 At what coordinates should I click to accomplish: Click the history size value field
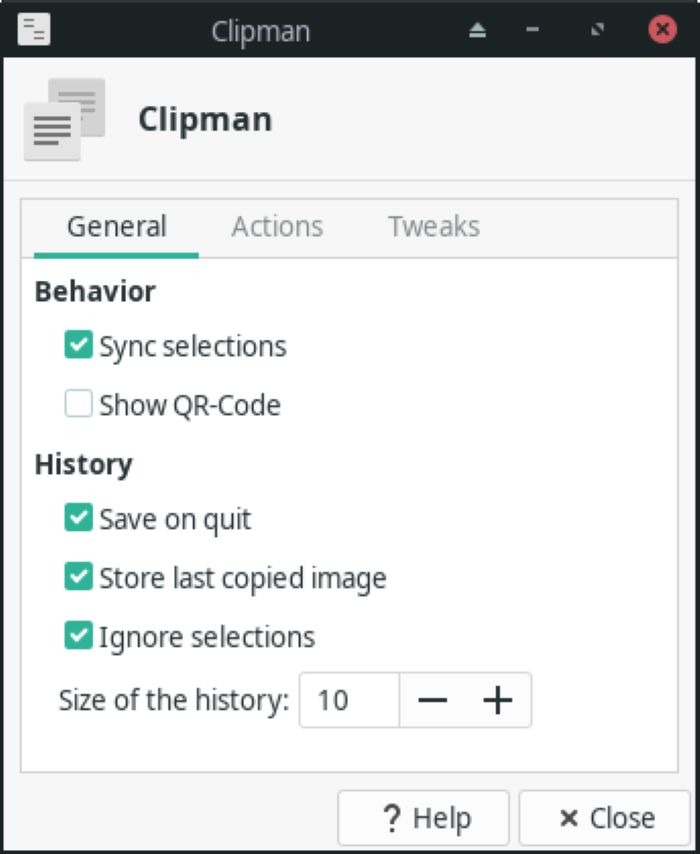(x=350, y=700)
